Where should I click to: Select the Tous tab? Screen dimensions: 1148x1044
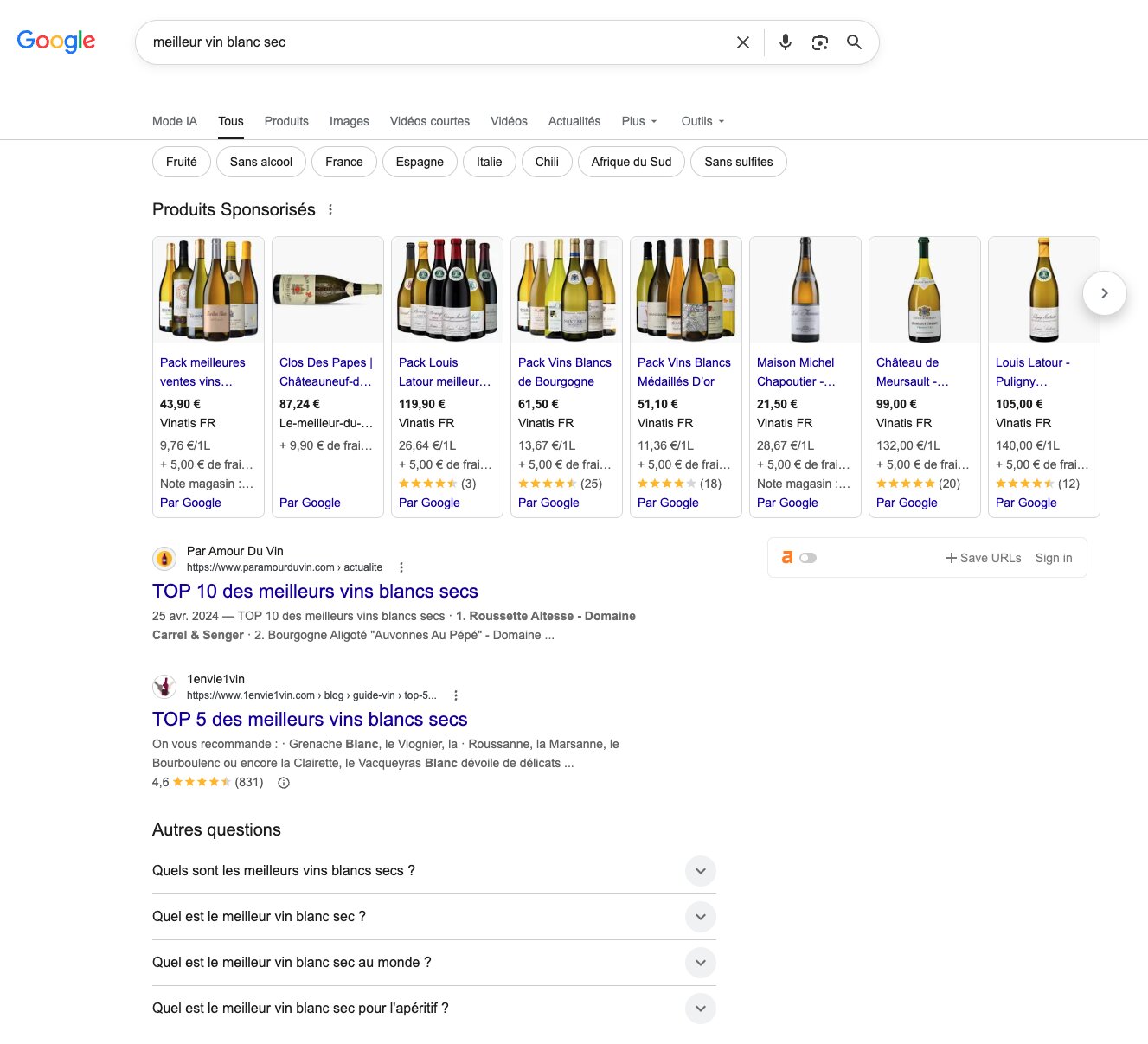(x=231, y=121)
